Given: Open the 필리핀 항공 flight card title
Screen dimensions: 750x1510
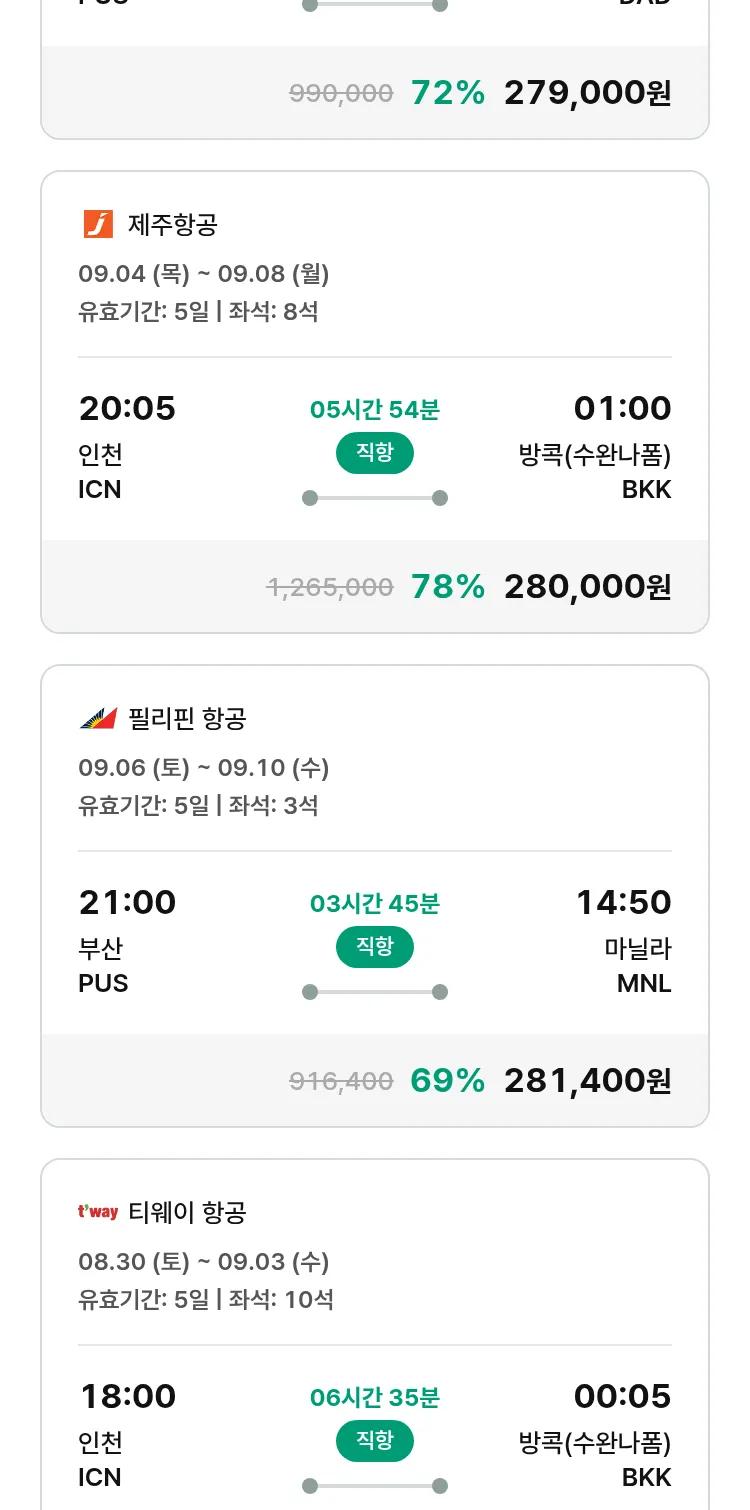Looking at the screenshot, I should (x=187, y=718).
